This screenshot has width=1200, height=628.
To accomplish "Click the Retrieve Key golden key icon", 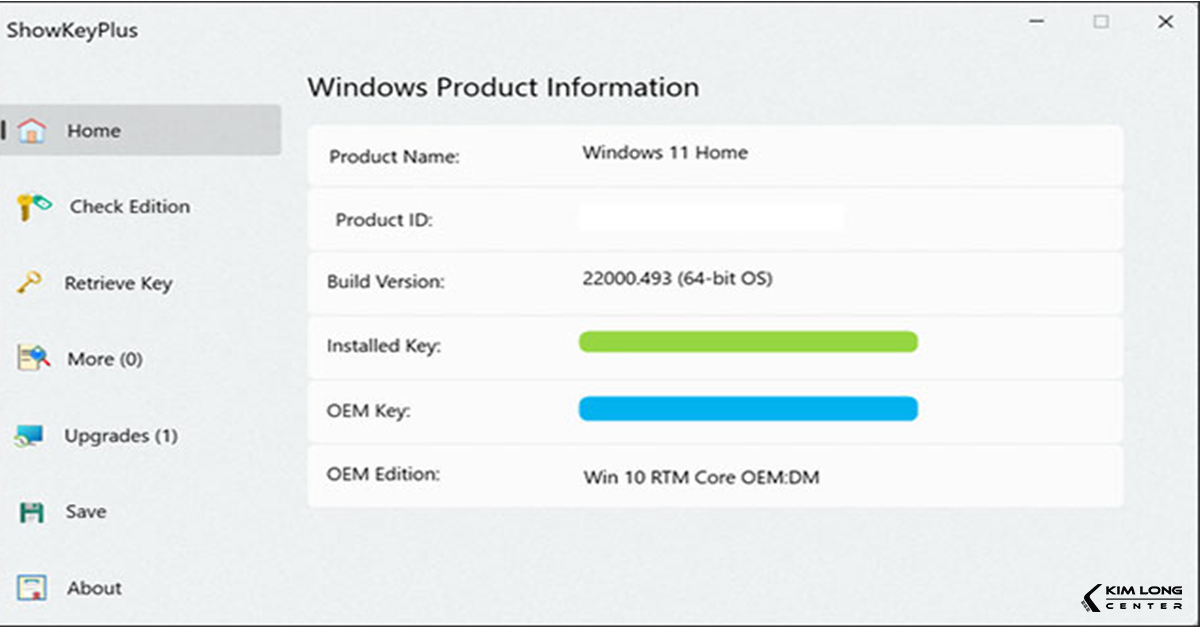I will click(33, 283).
